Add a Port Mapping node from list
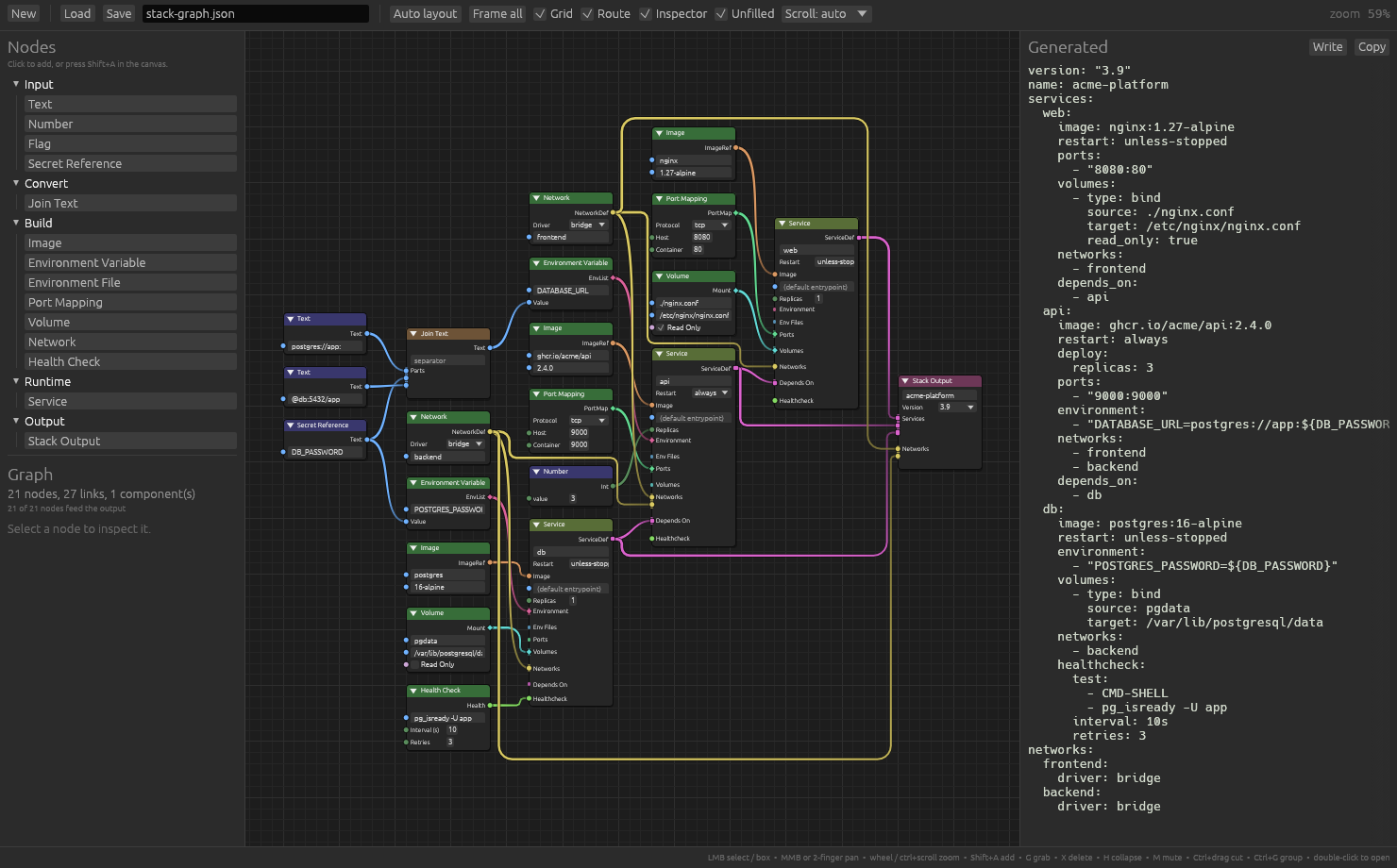Screen dimensions: 1397x868 [x=130, y=302]
